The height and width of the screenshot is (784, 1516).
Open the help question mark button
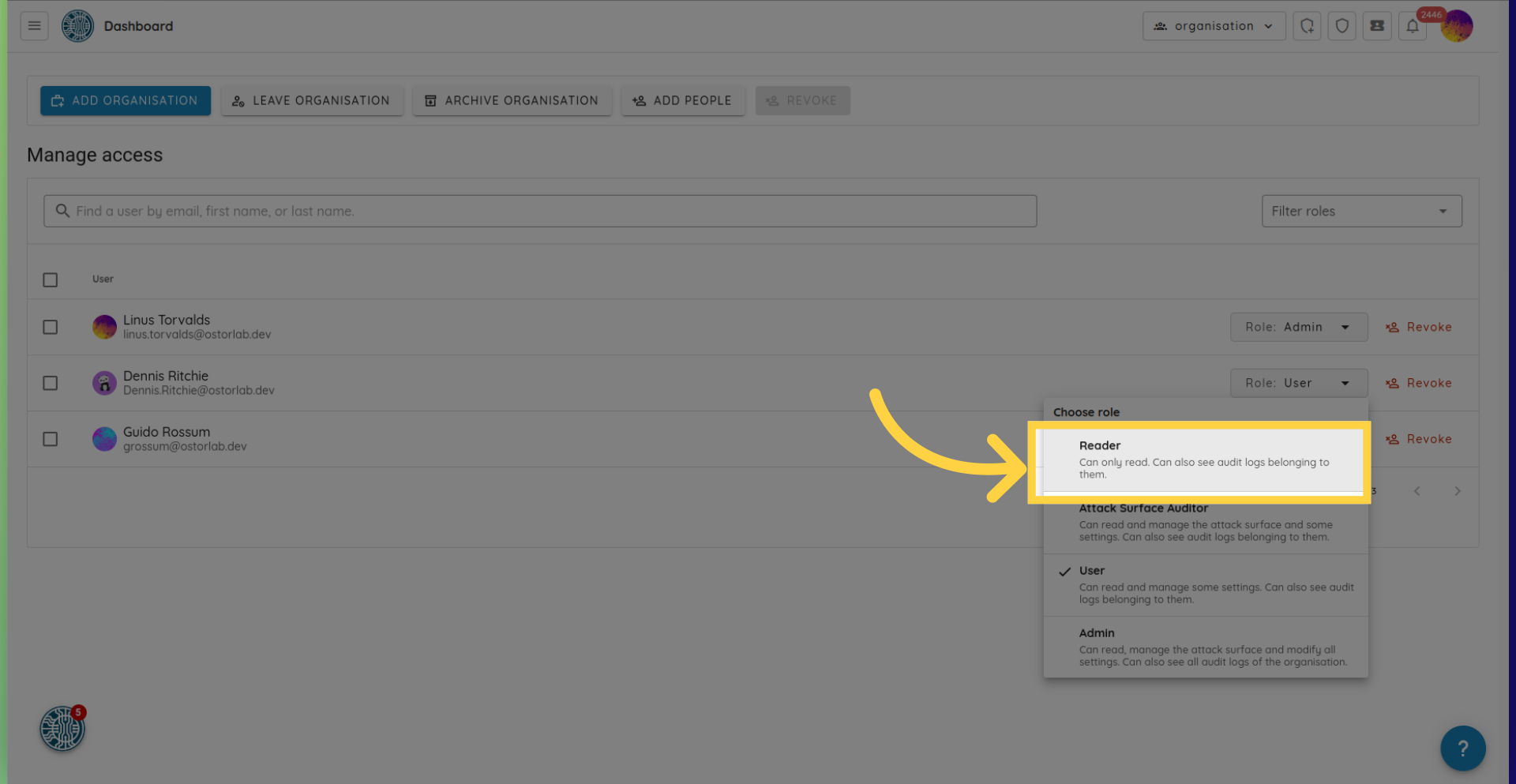tap(1462, 748)
